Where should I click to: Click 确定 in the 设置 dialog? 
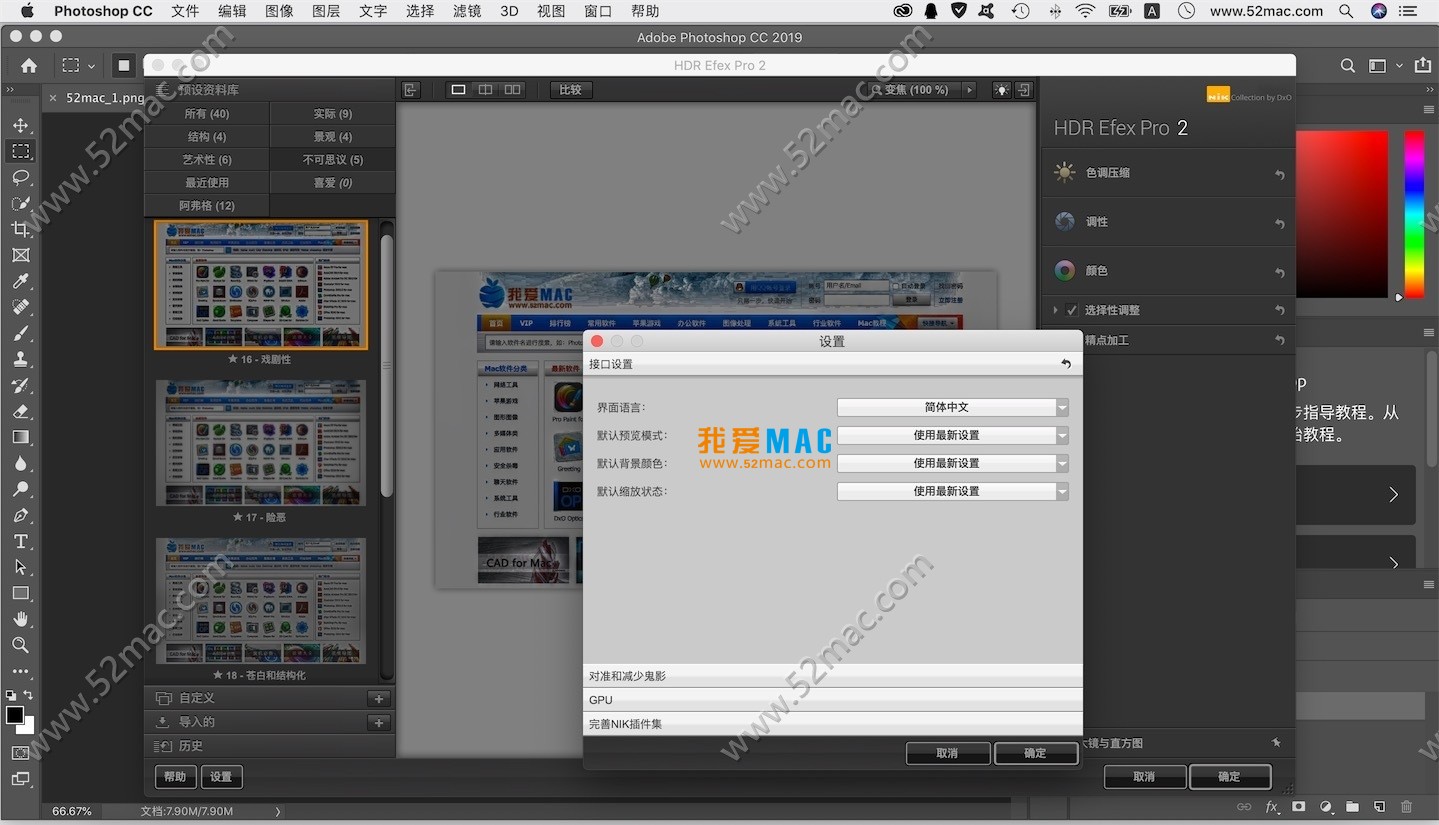[x=1035, y=753]
